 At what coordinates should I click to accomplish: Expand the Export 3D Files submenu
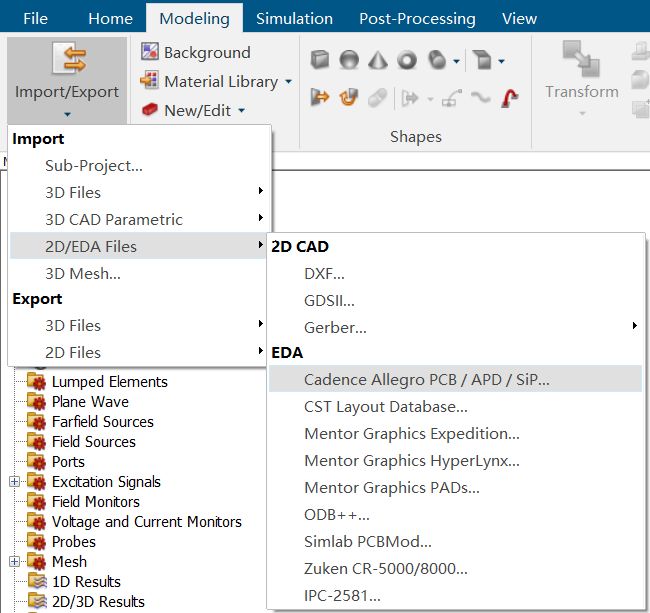pyautogui.click(x=261, y=324)
